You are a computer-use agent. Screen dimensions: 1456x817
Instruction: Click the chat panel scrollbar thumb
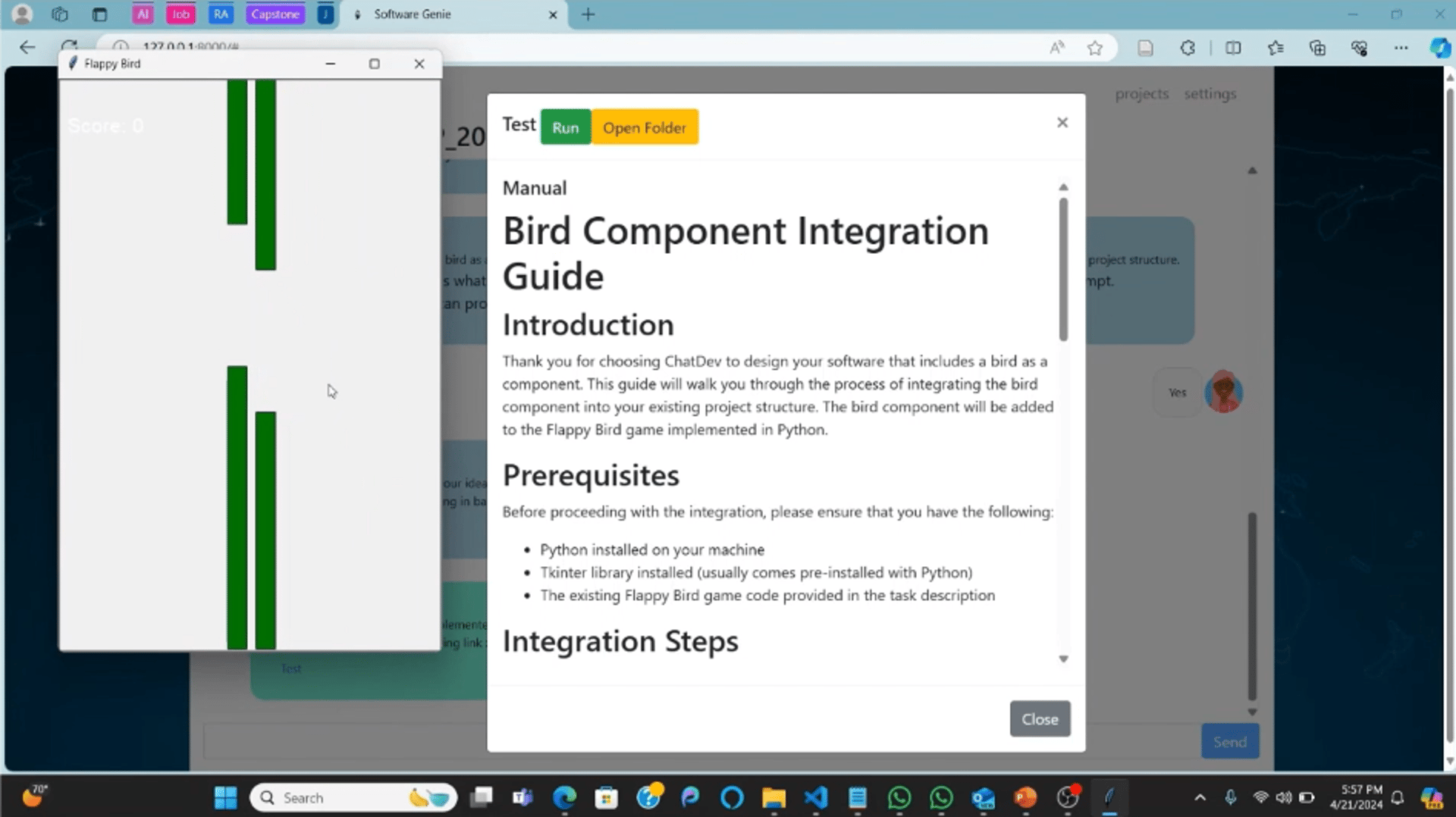click(x=1252, y=606)
